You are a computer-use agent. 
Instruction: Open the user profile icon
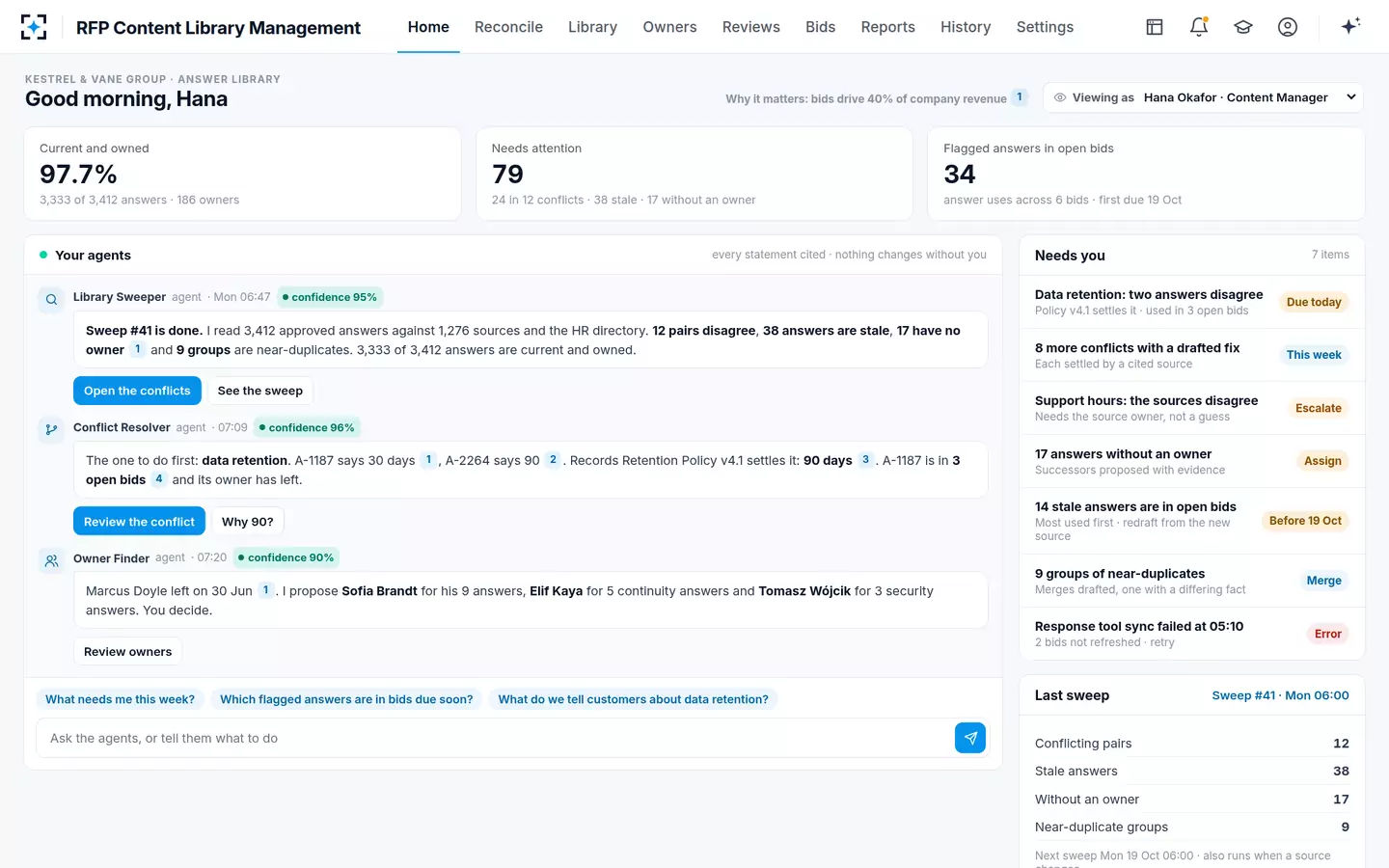click(1288, 27)
